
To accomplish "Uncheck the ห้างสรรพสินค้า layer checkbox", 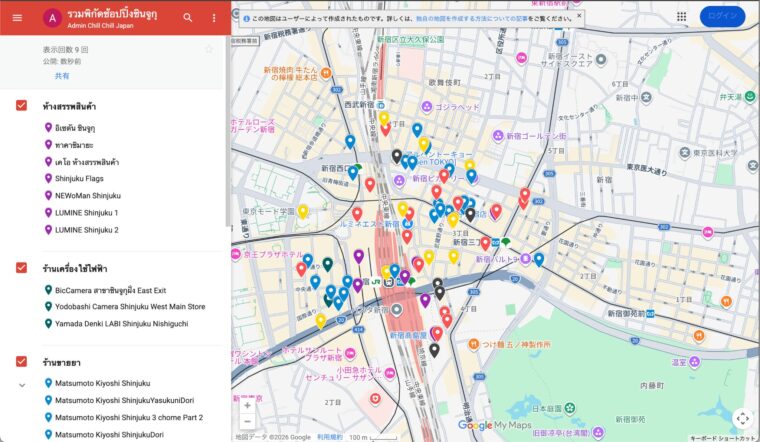I will click(21, 106).
